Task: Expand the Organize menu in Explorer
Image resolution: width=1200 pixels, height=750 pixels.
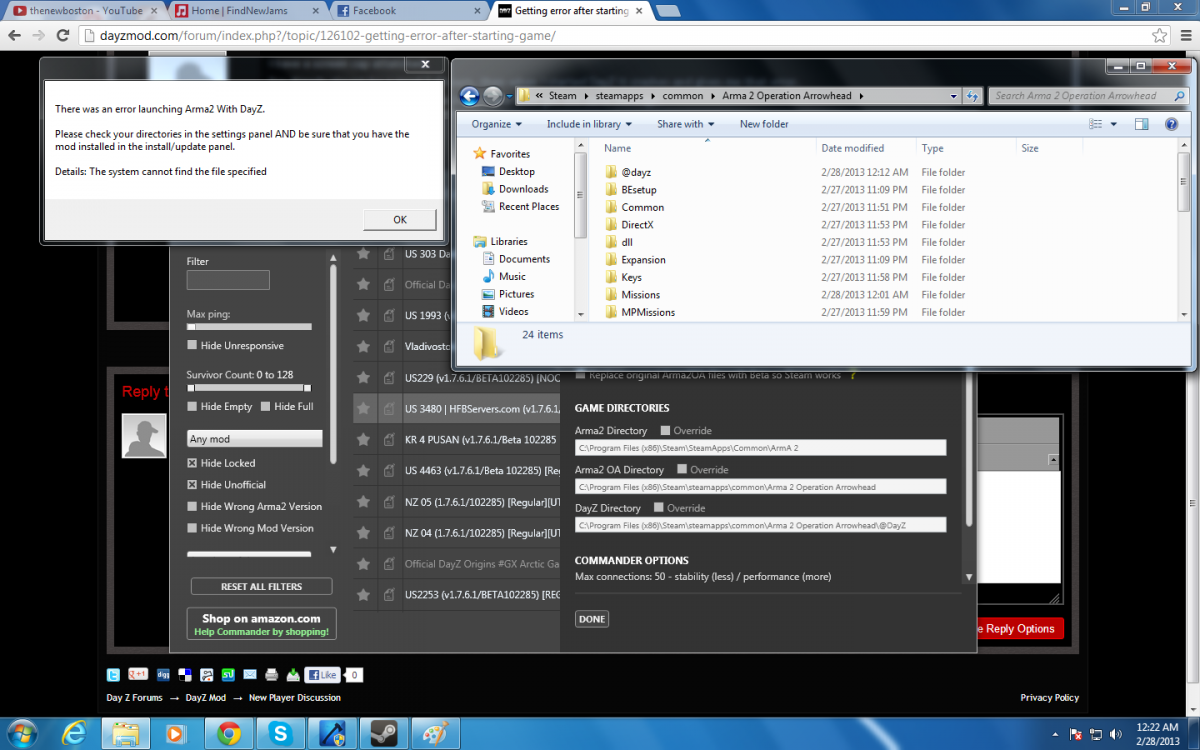Action: click(497, 124)
